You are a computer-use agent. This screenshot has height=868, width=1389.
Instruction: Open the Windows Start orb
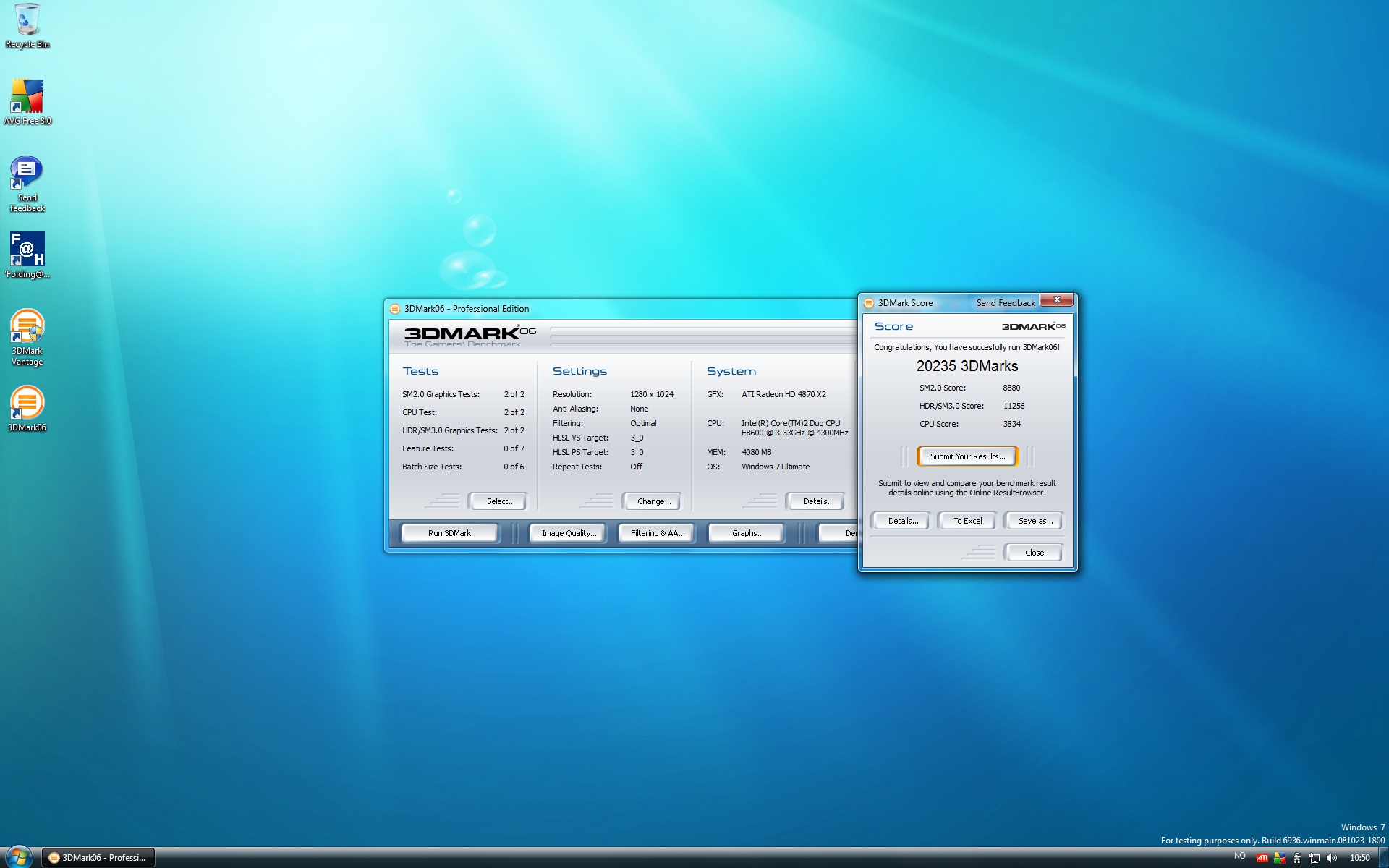pos(18,857)
